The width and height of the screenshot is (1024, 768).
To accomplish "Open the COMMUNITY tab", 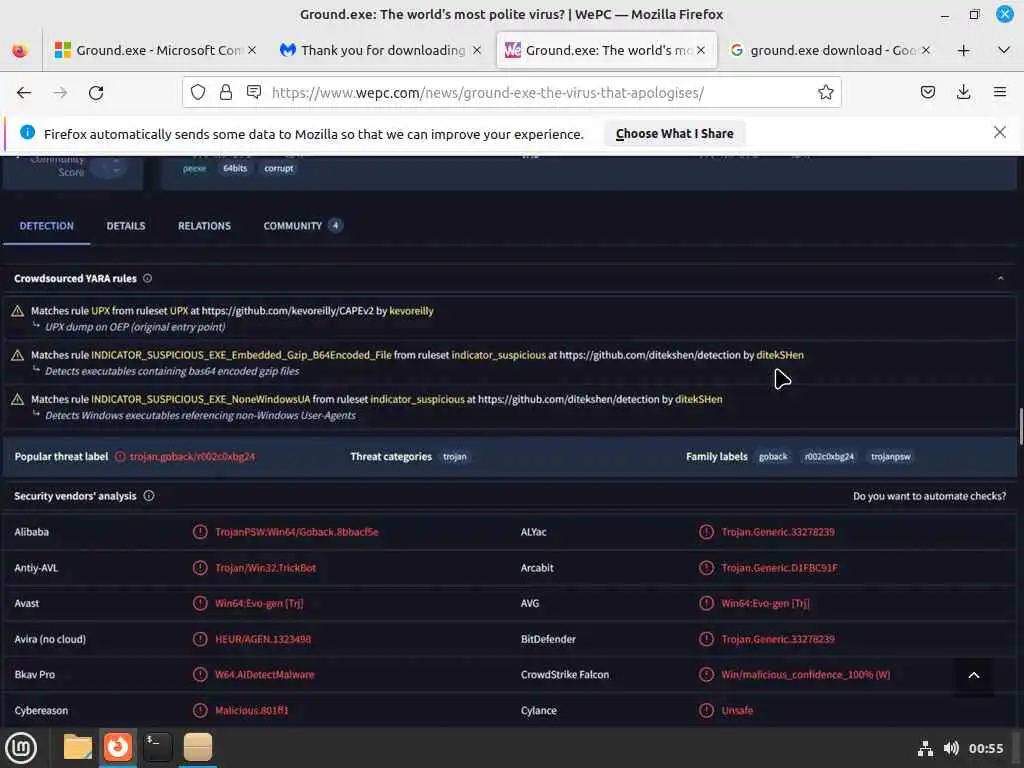I will point(302,226).
